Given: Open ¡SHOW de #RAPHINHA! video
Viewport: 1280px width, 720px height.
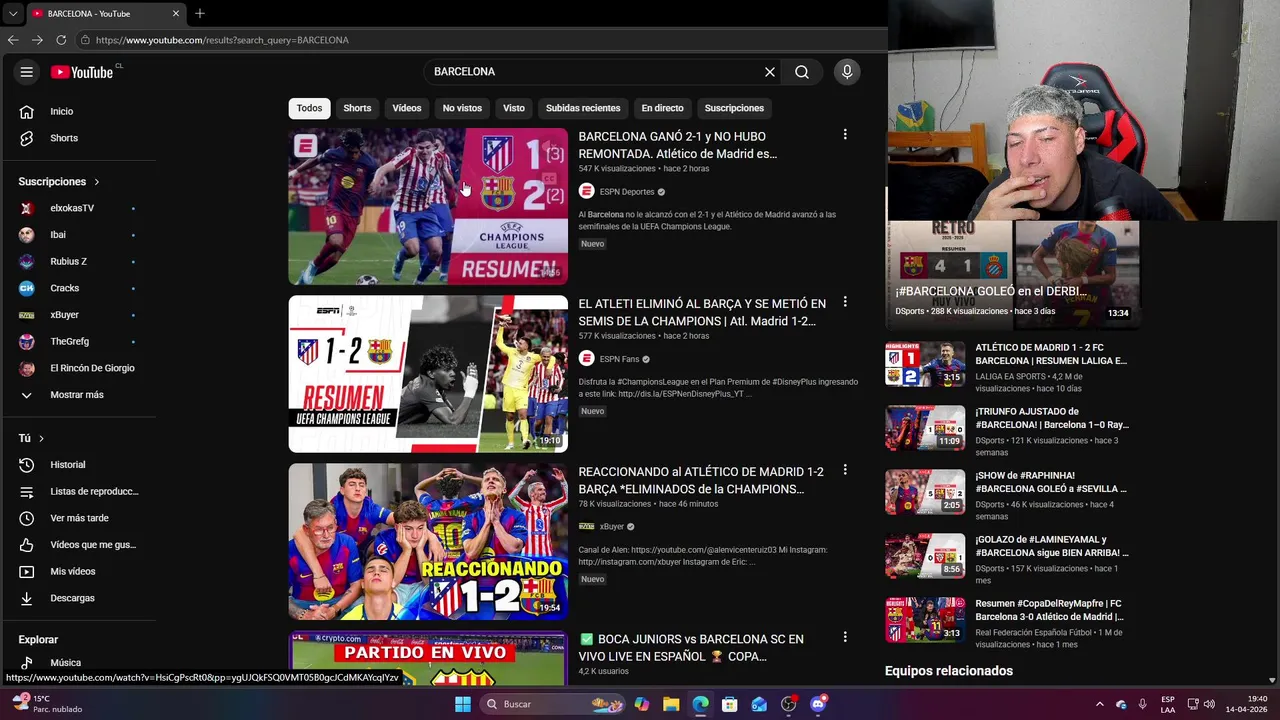Looking at the screenshot, I should click(x=1051, y=482).
